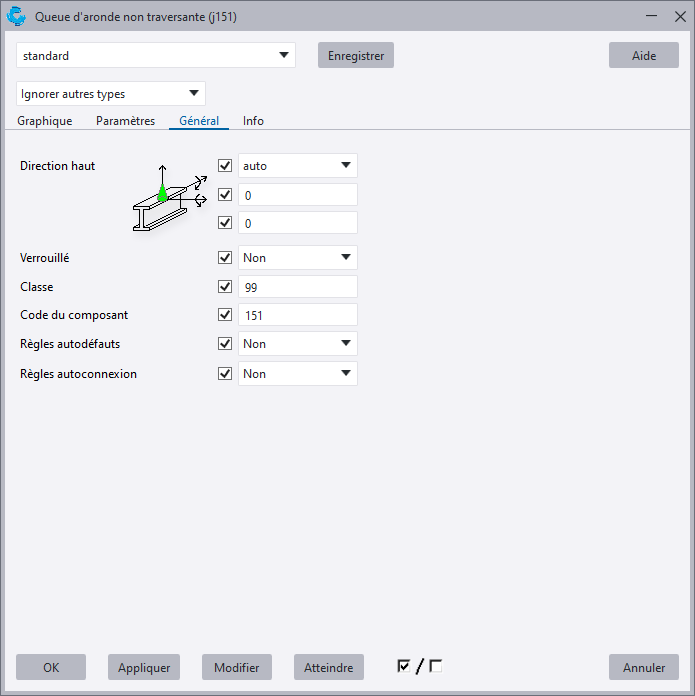
Task: Expand the Ignorer autres types dropdown
Action: point(111,94)
